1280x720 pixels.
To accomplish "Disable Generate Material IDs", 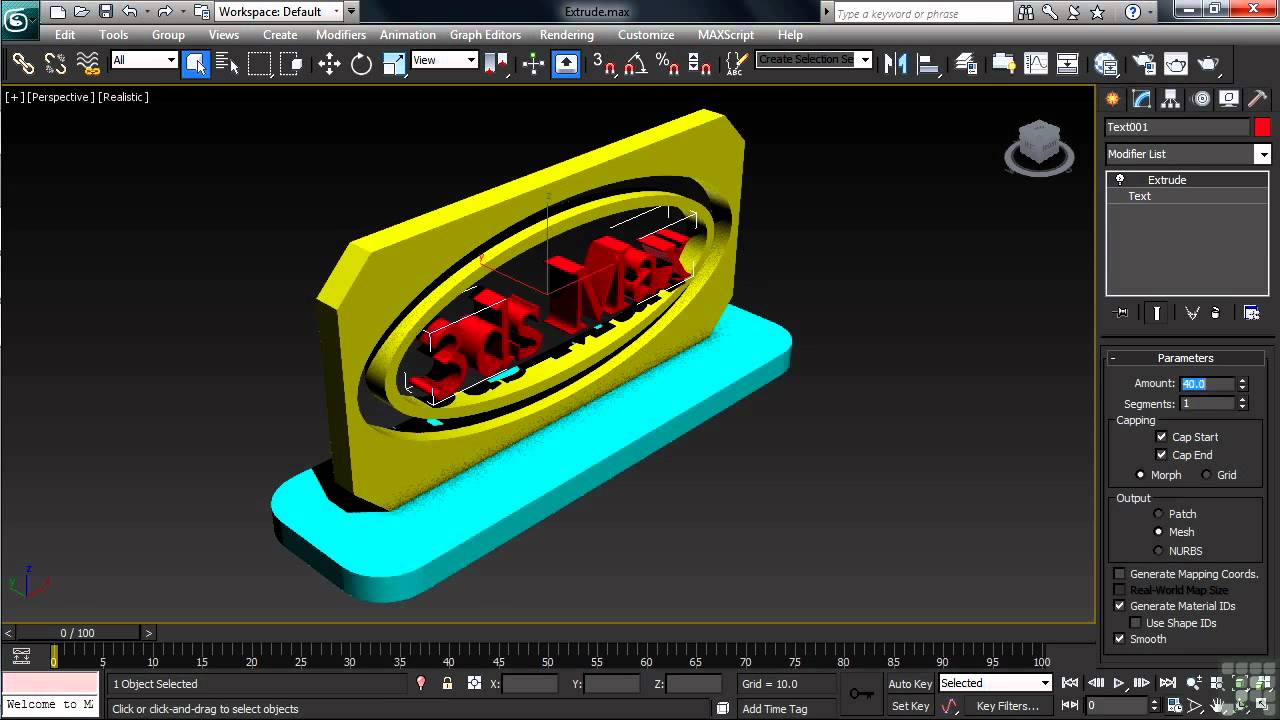I will 1120,606.
